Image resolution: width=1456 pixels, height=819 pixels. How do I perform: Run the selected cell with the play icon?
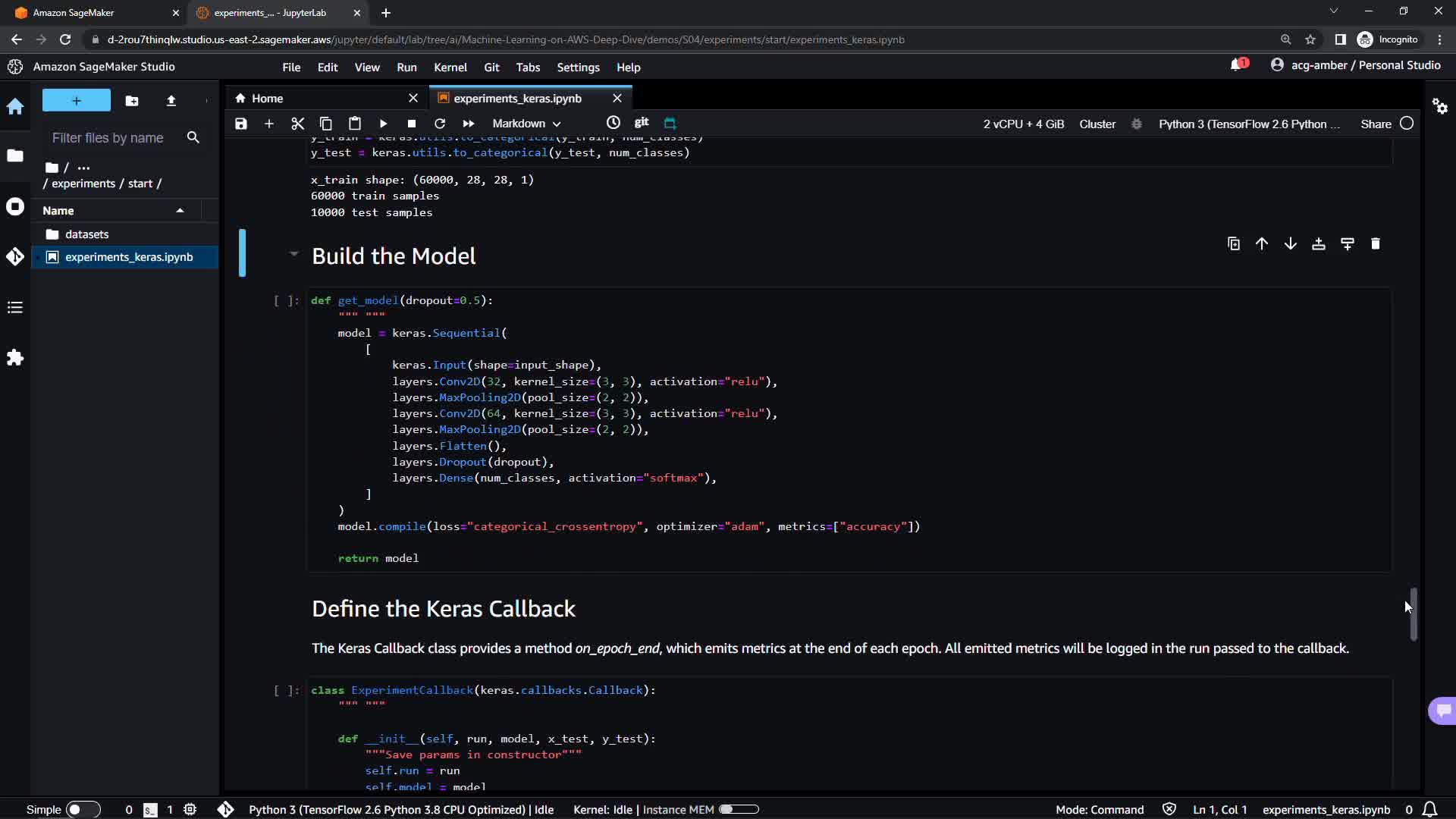pos(383,124)
